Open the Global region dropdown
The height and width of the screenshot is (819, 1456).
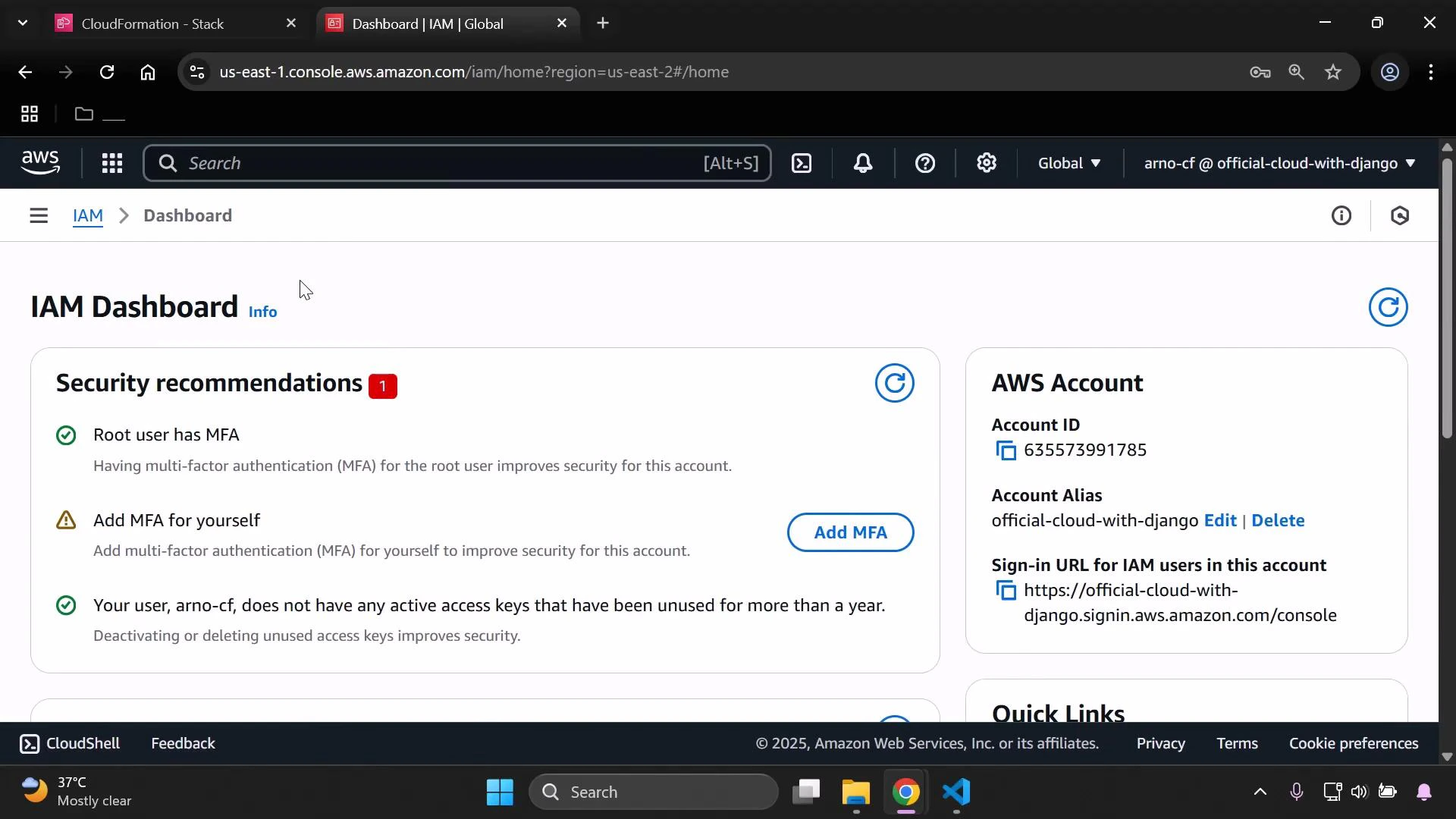coord(1068,163)
